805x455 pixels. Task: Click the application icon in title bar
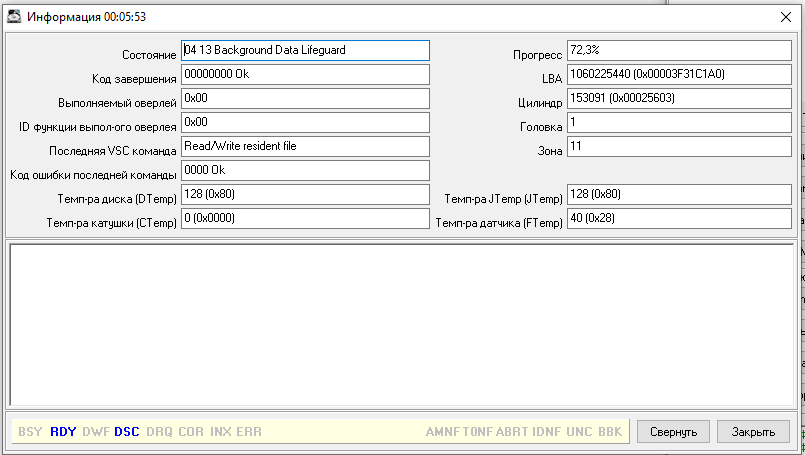coord(15,16)
